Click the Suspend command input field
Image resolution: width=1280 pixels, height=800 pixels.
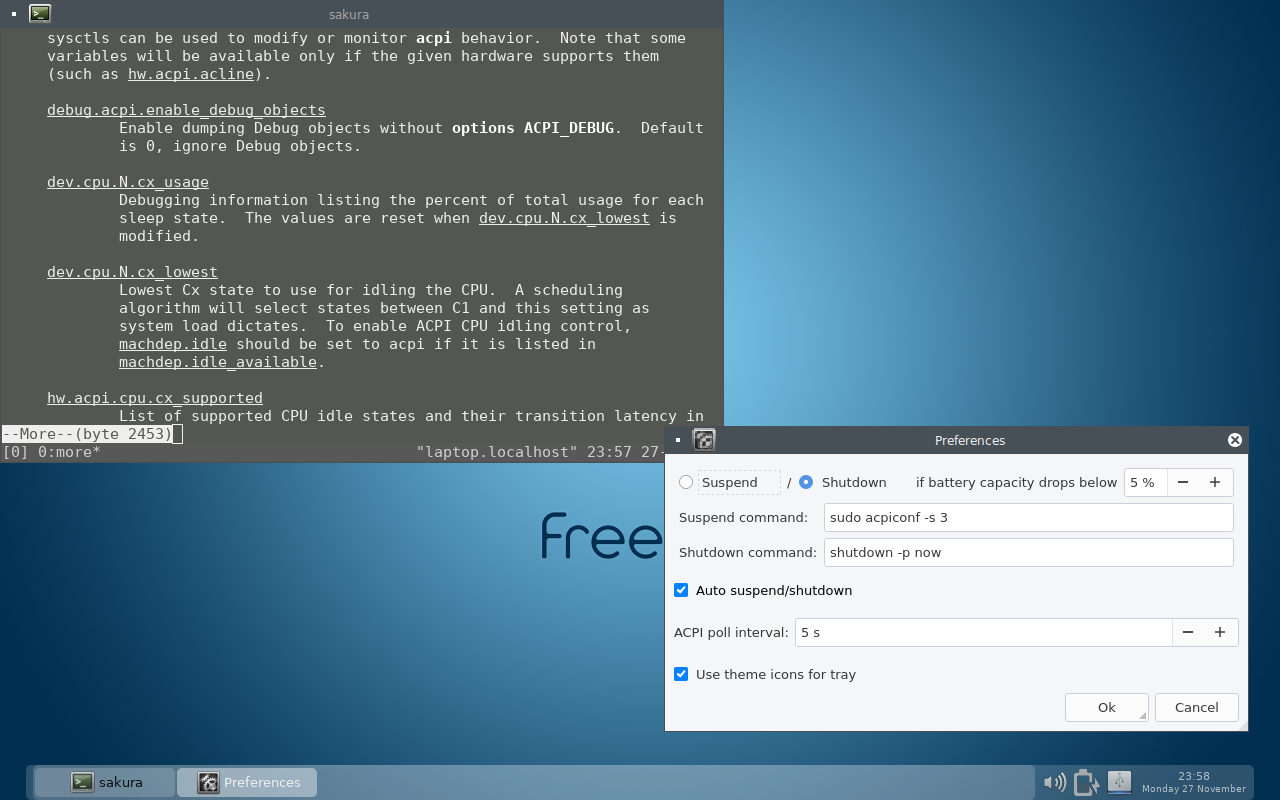(x=1029, y=517)
